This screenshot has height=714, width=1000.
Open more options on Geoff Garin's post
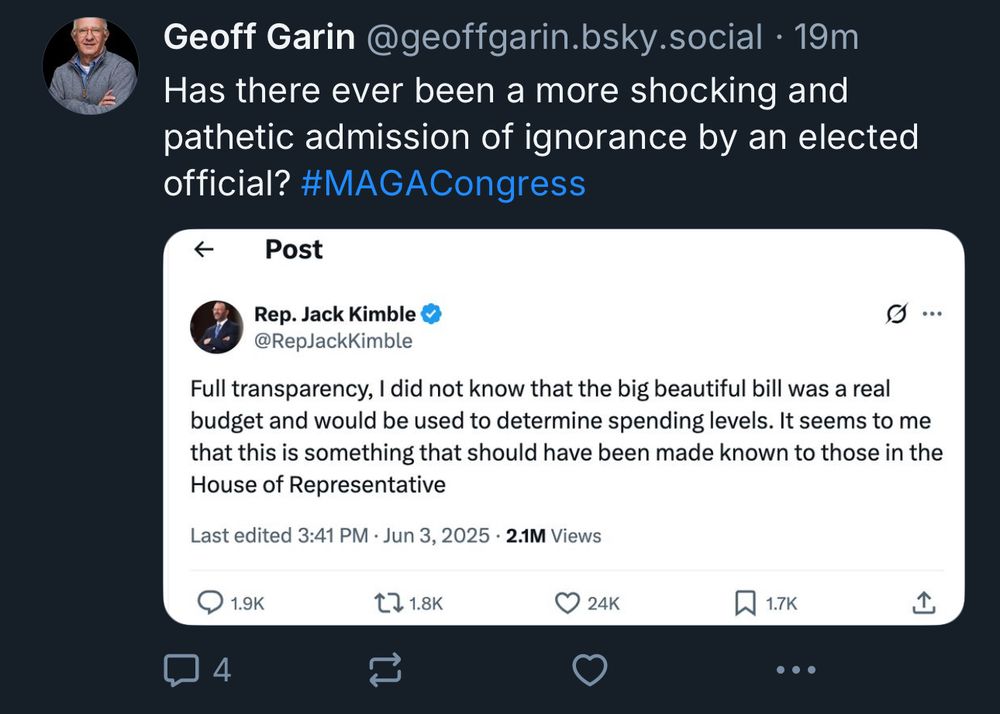coord(796,669)
